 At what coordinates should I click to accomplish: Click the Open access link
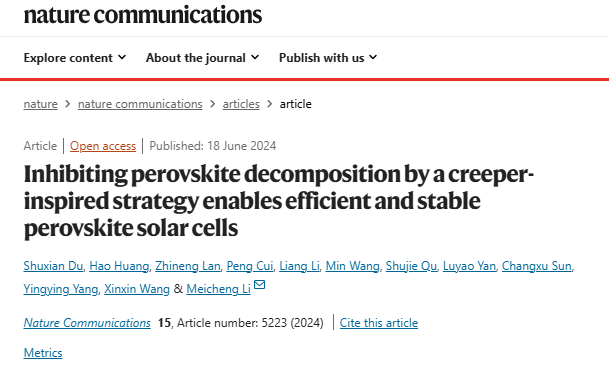coord(103,146)
